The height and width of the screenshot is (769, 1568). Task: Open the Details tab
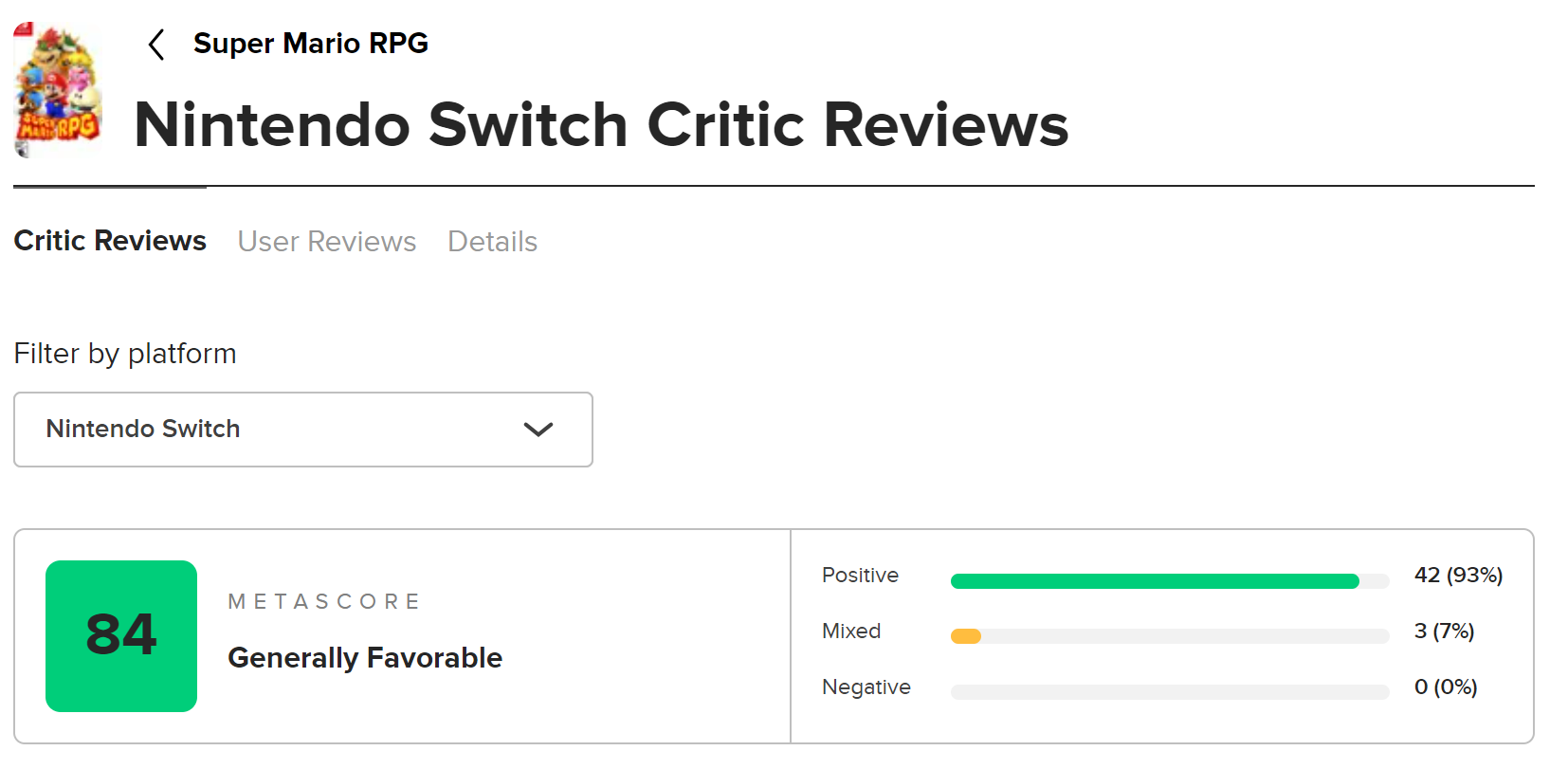[492, 242]
